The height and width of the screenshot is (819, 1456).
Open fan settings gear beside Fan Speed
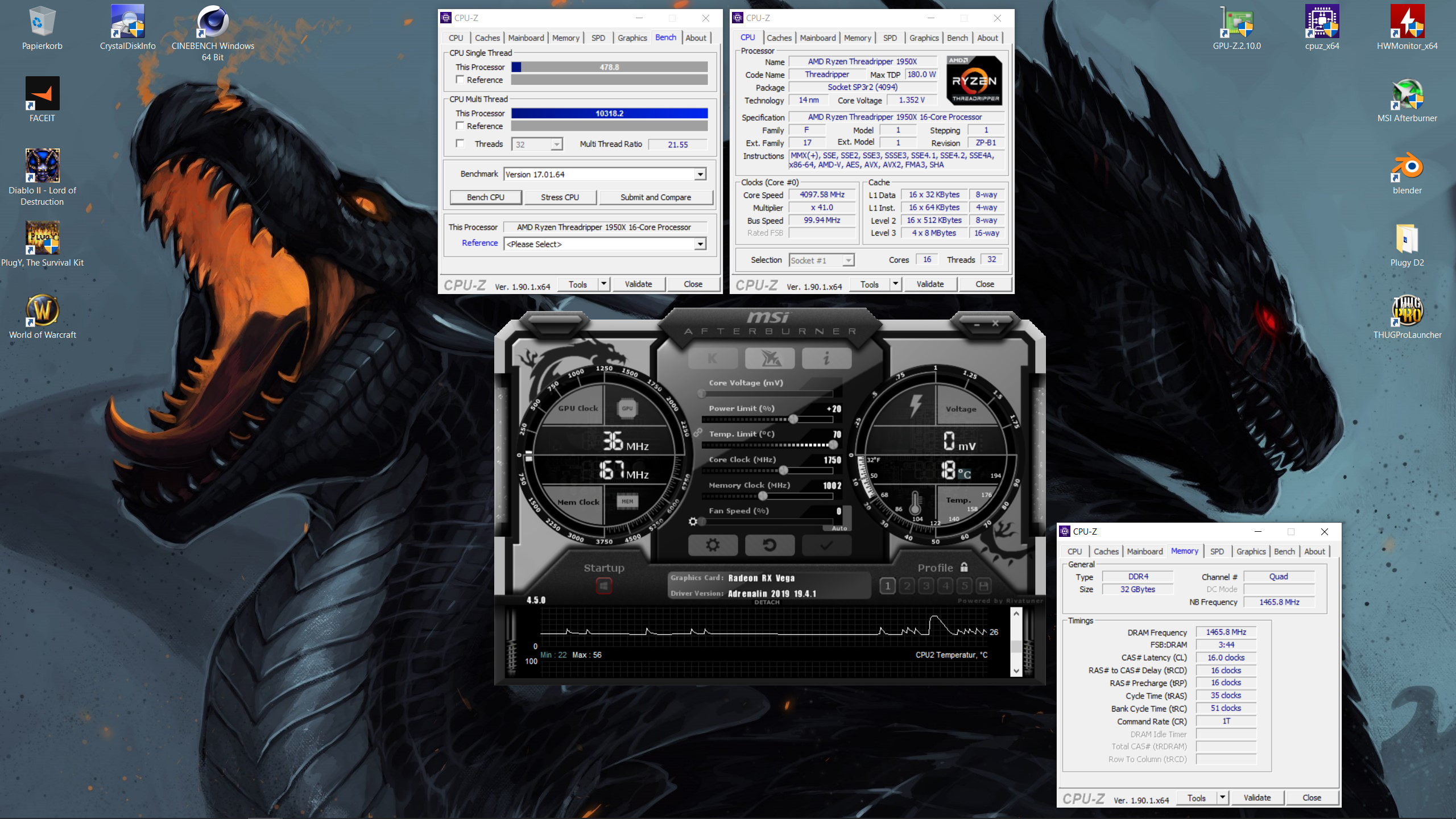693,522
